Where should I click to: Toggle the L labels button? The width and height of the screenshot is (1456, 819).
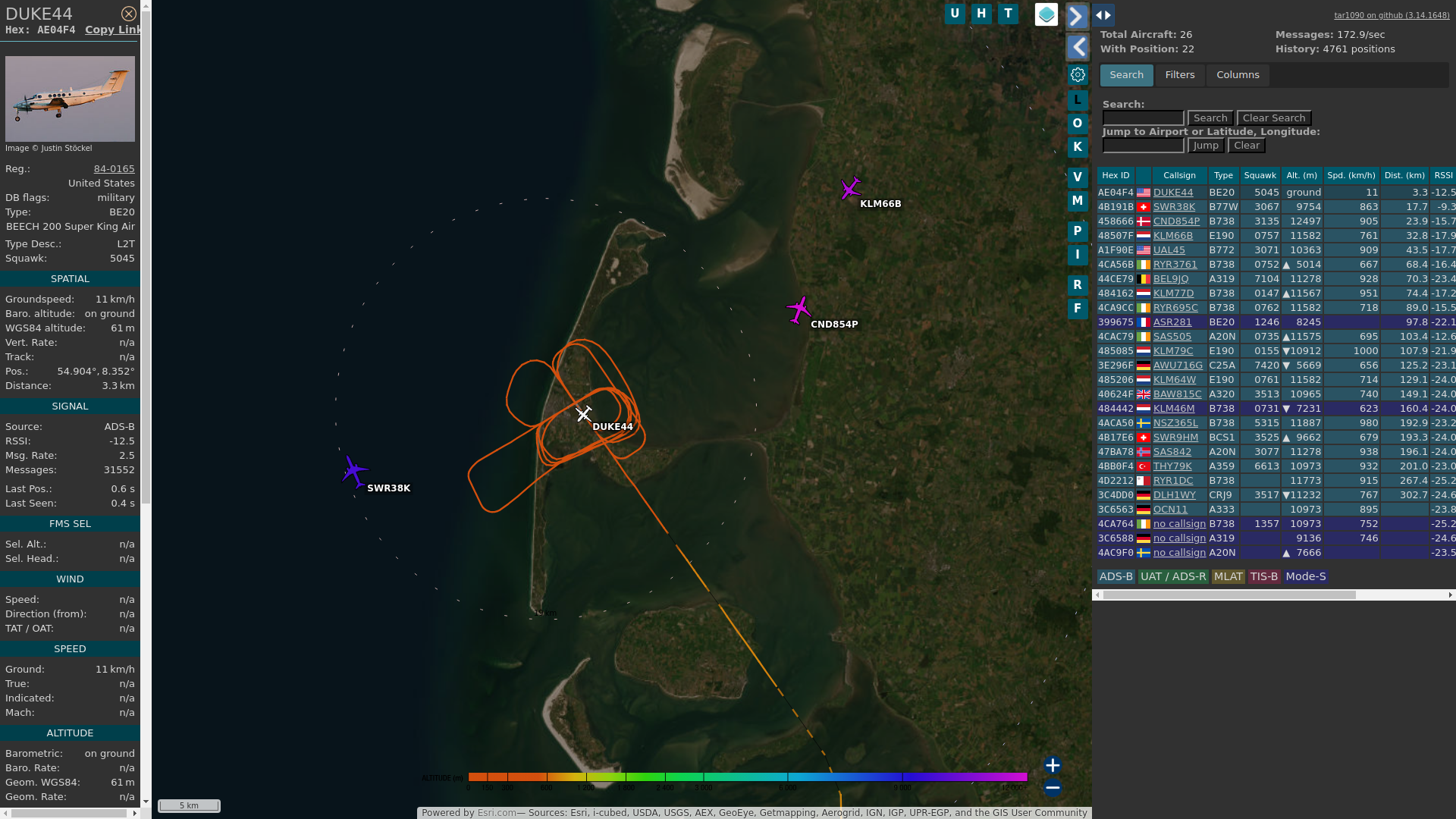pyautogui.click(x=1077, y=100)
